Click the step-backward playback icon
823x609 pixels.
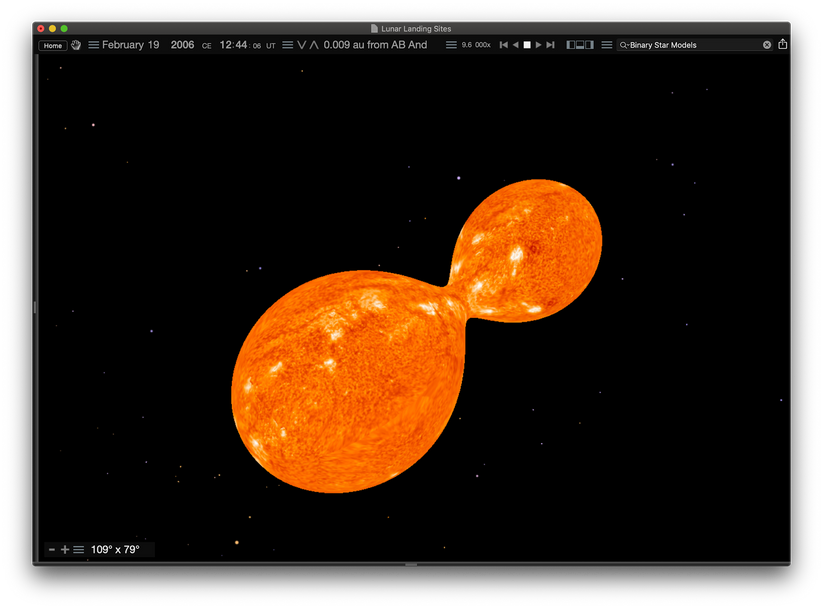tap(515, 45)
